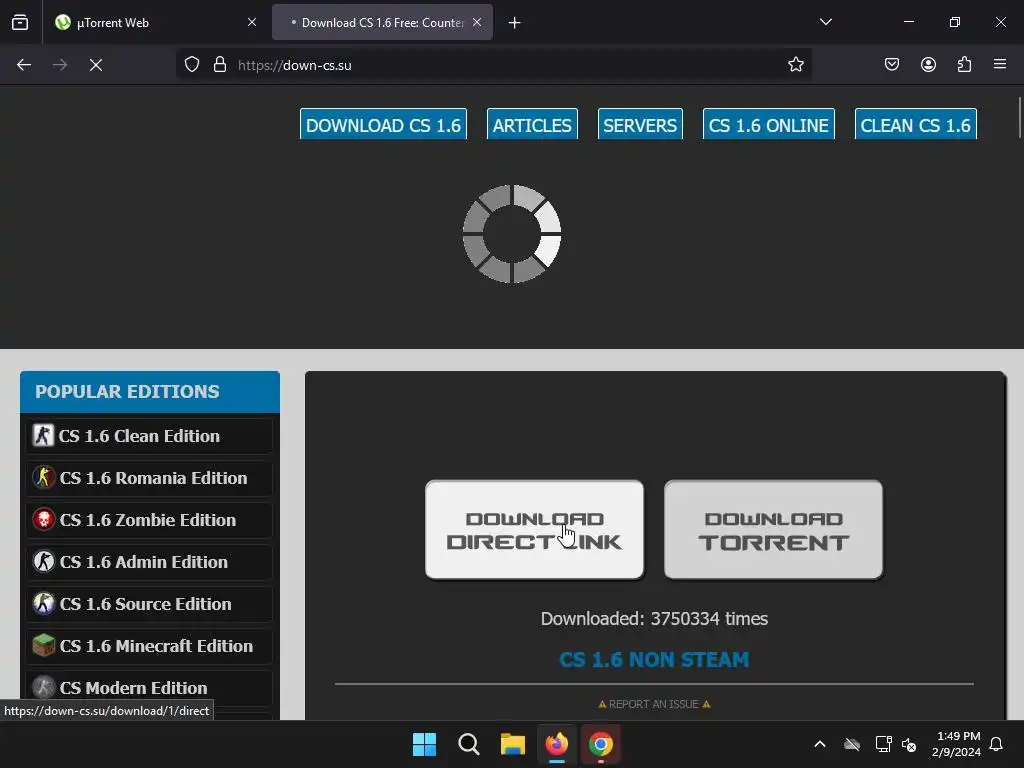The width and height of the screenshot is (1024, 768).
Task: Click the page vertical scrollbar
Action: [1019, 118]
